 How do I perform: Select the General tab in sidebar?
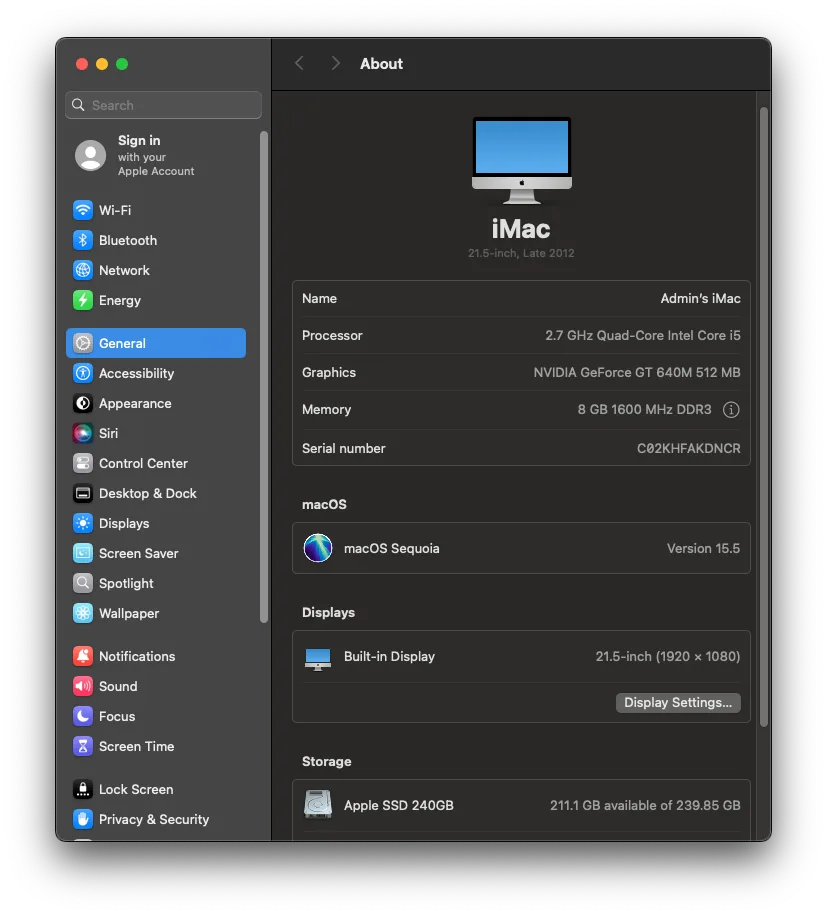tap(120, 343)
